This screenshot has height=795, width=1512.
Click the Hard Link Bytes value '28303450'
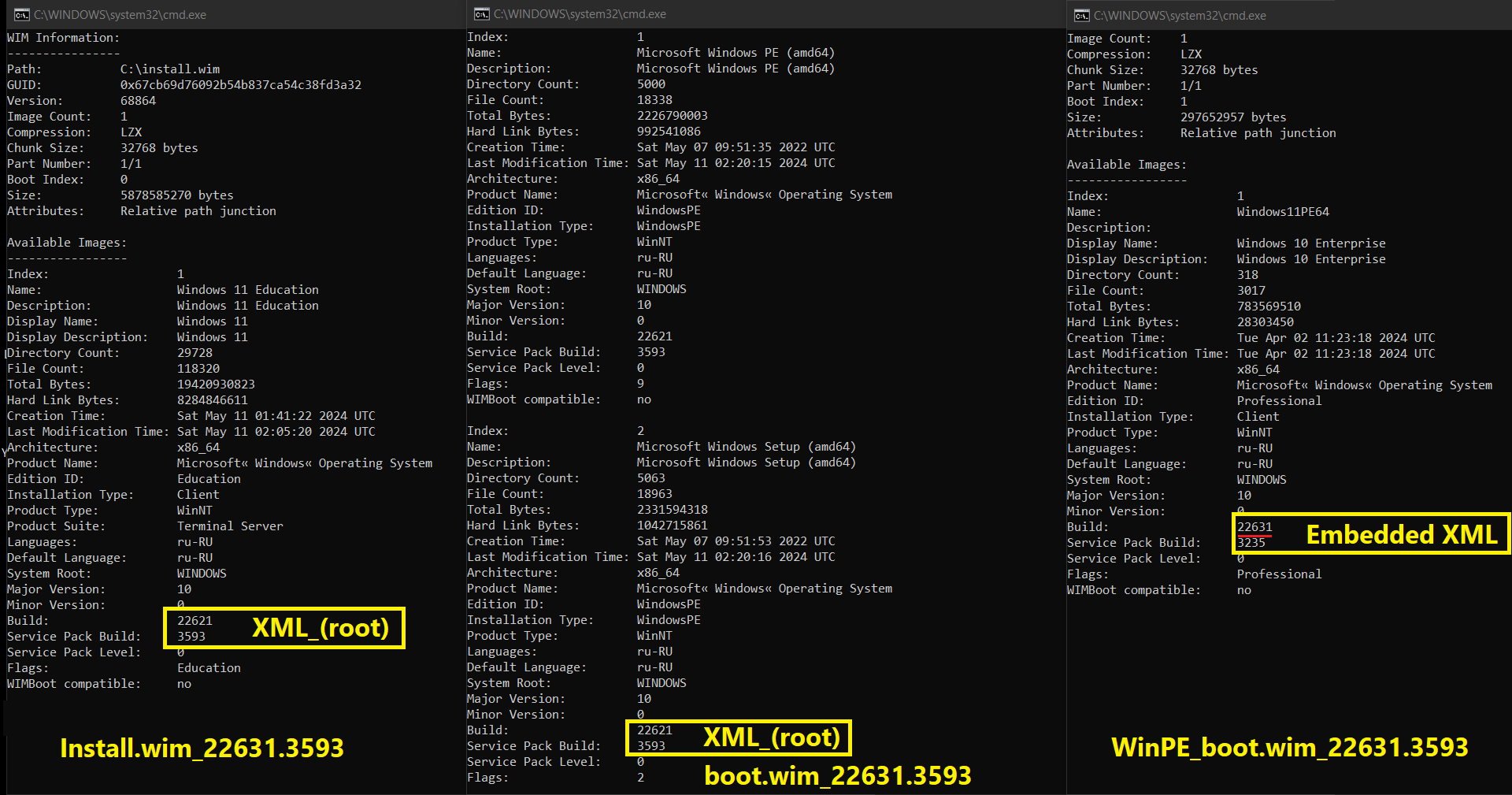1266,322
